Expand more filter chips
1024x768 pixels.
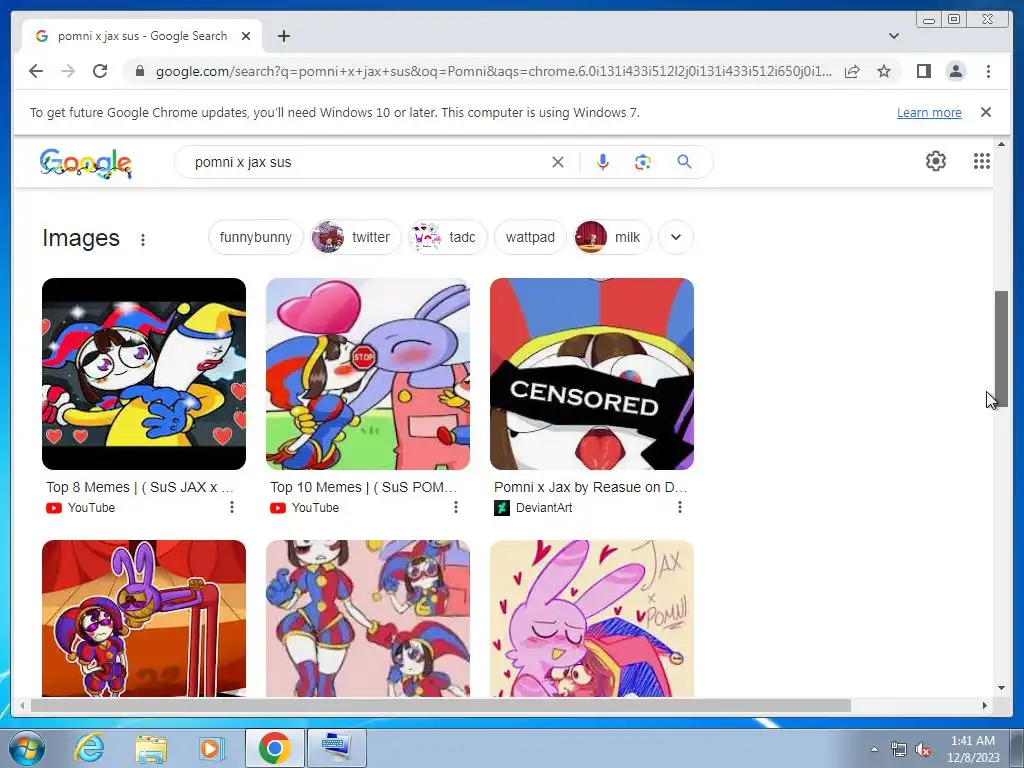676,237
